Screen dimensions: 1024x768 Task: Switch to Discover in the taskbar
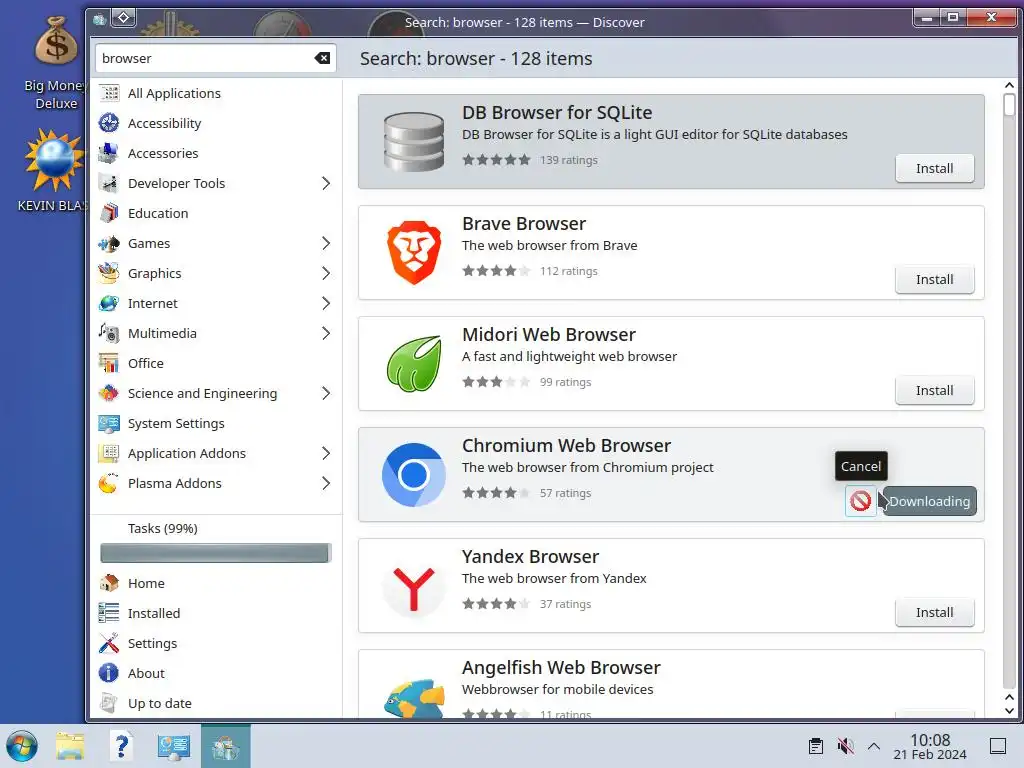pos(225,746)
